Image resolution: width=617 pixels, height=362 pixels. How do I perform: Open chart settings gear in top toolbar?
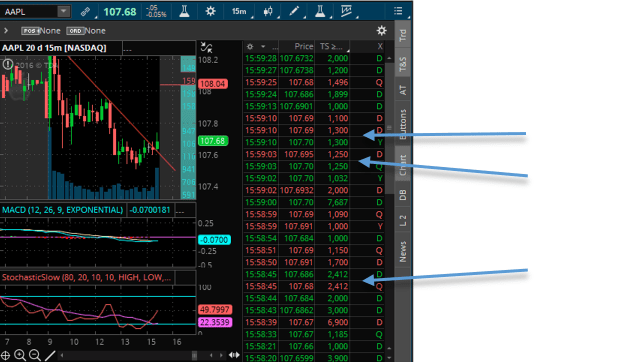[211, 11]
